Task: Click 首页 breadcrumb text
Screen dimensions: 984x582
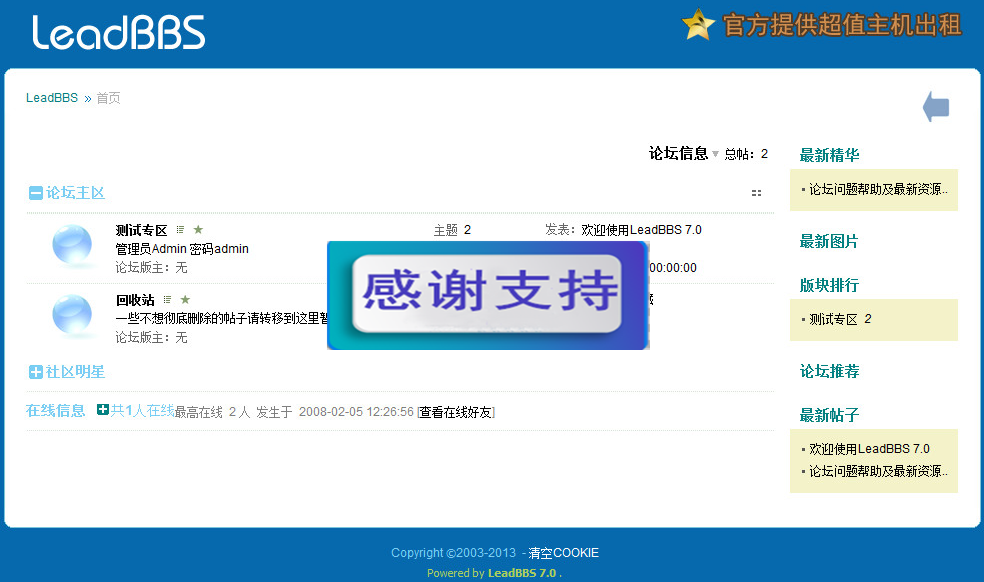Action: tap(108, 98)
